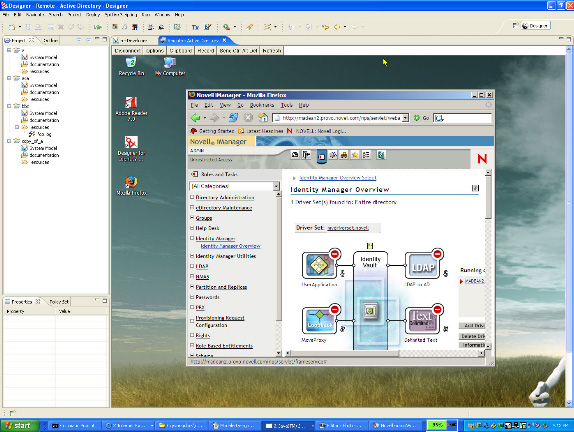Open the Firefox address bar dropdown arrow
The width and height of the screenshot is (574, 432).
[405, 118]
